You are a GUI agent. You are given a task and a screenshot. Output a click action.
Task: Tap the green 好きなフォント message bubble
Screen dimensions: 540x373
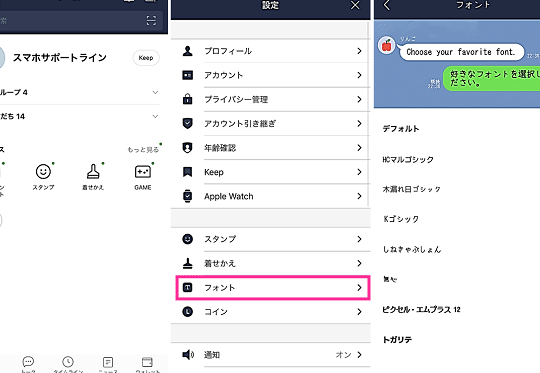click(x=491, y=78)
